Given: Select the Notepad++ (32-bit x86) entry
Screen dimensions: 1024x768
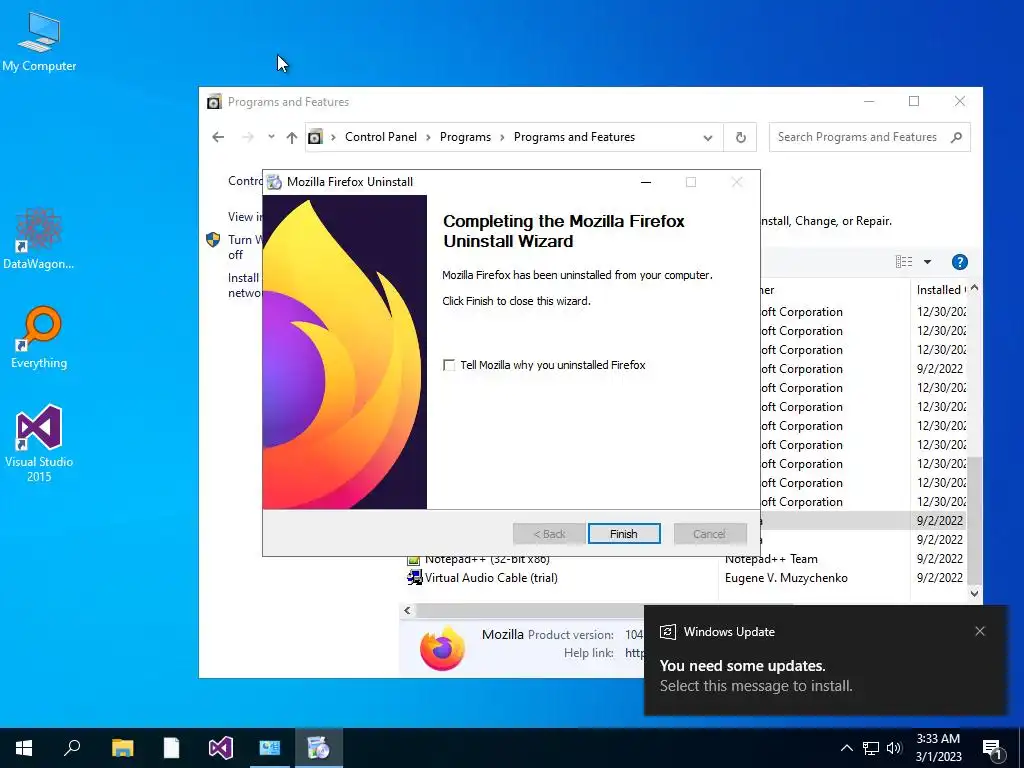Looking at the screenshot, I should pyautogui.click(x=487, y=560).
